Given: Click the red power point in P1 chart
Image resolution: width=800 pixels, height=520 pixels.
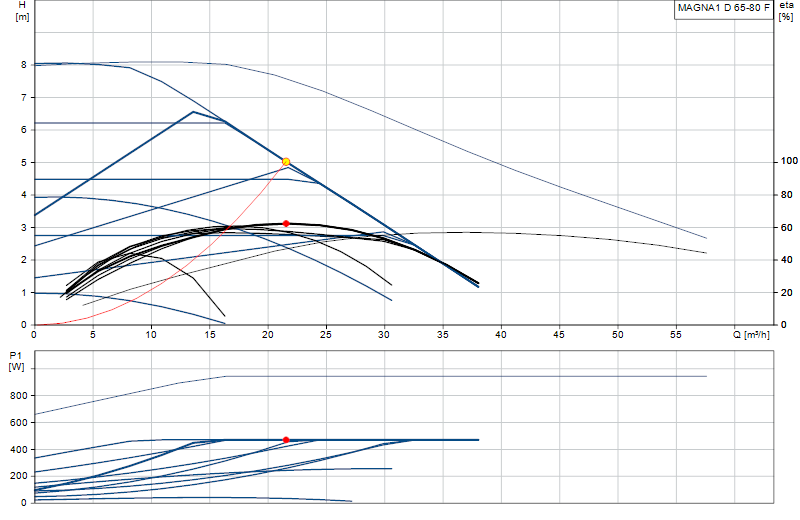Looking at the screenshot, I should (286, 440).
